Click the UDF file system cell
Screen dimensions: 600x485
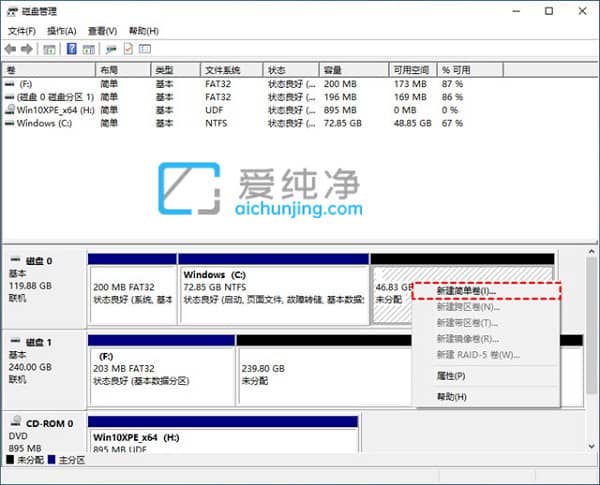(214, 110)
